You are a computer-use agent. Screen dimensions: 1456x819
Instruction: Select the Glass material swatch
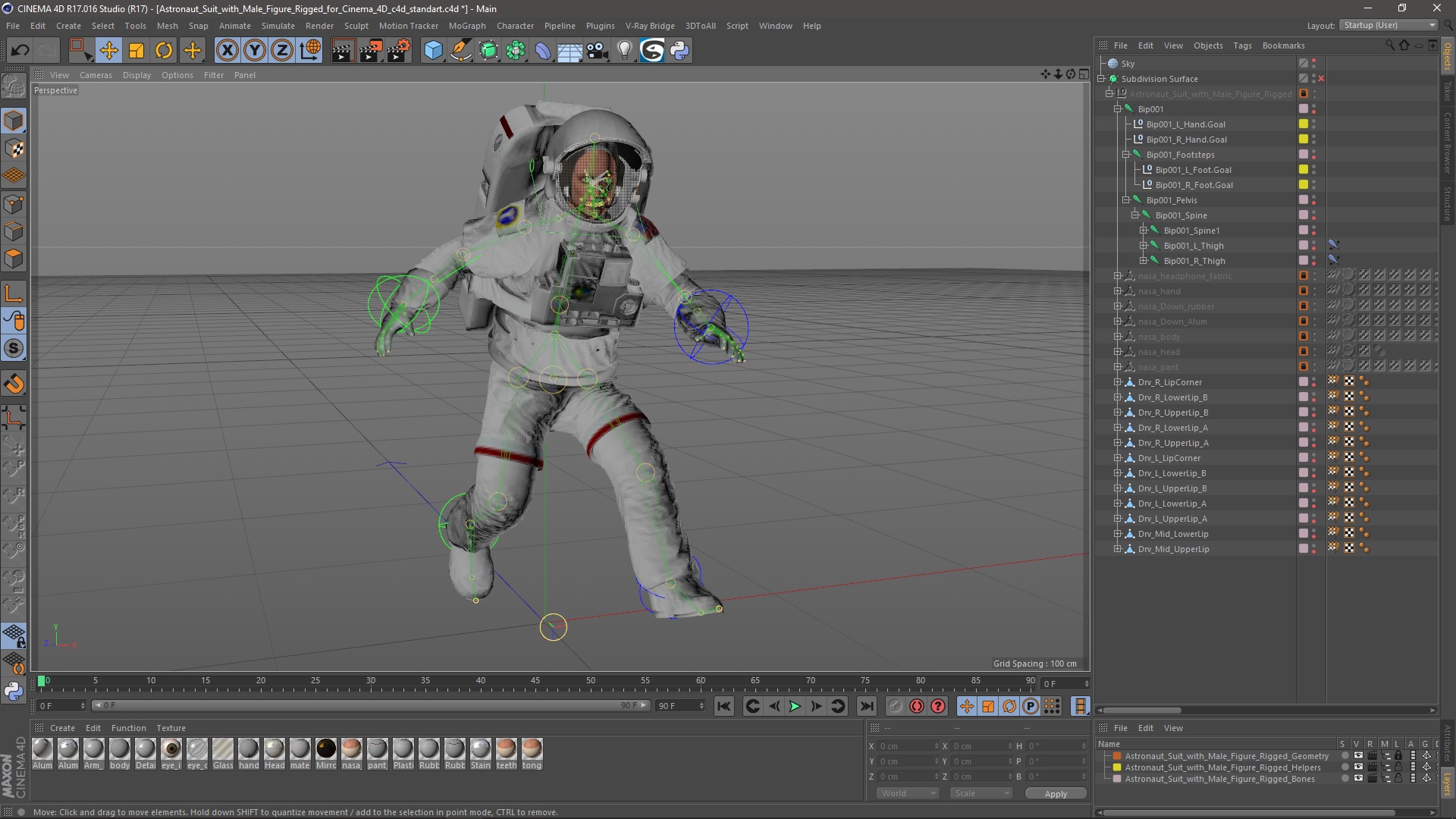tap(223, 754)
